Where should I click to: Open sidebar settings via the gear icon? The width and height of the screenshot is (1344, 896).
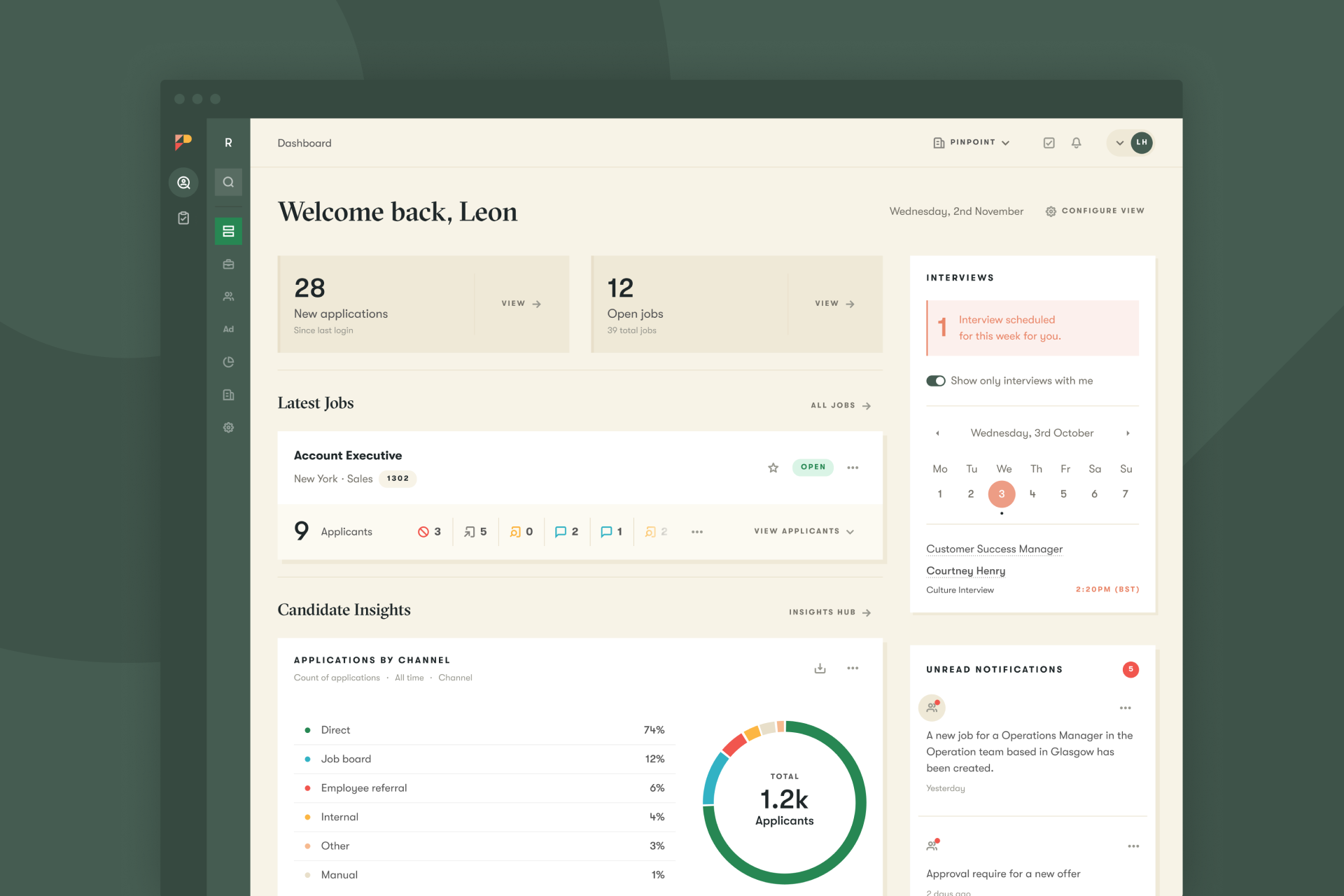click(x=228, y=427)
